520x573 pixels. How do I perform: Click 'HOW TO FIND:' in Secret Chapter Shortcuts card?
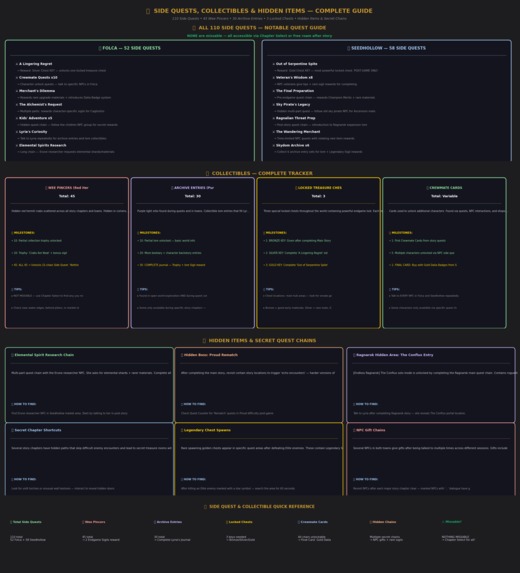[25, 479]
